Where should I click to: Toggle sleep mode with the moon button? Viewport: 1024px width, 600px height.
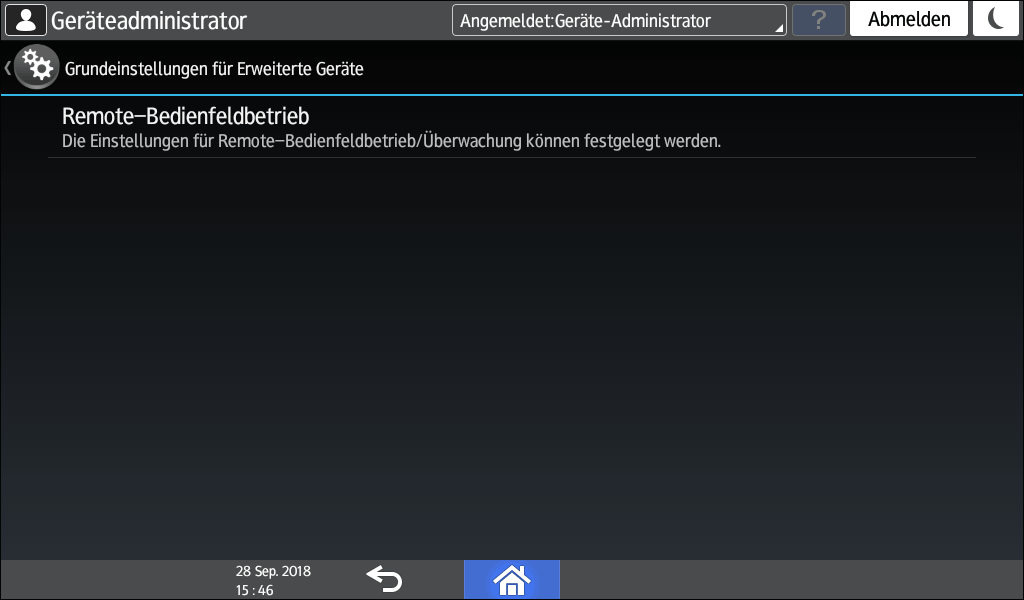point(996,18)
